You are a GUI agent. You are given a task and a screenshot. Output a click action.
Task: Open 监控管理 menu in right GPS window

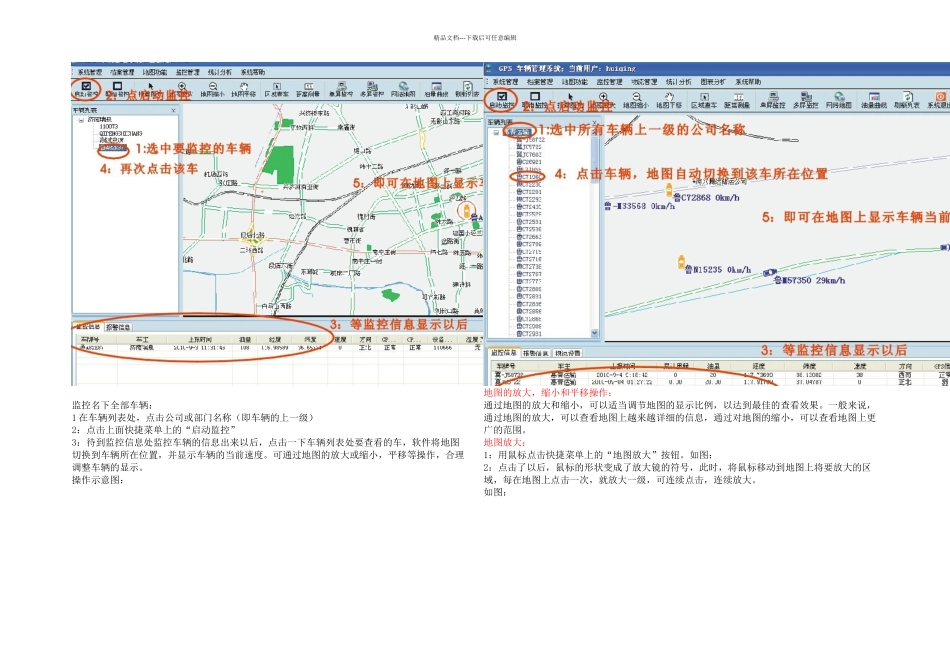click(x=610, y=81)
